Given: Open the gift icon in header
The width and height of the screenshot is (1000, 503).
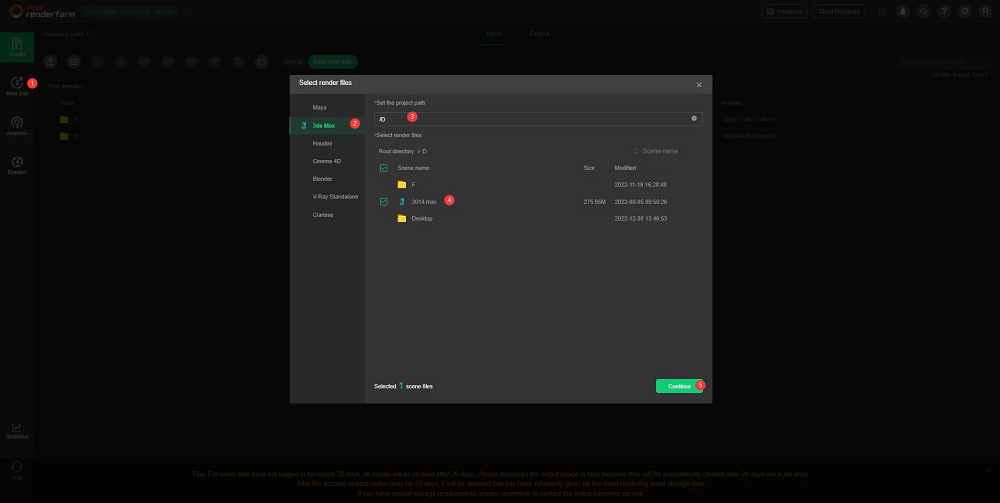Looking at the screenshot, I should pyautogui.click(x=882, y=11).
